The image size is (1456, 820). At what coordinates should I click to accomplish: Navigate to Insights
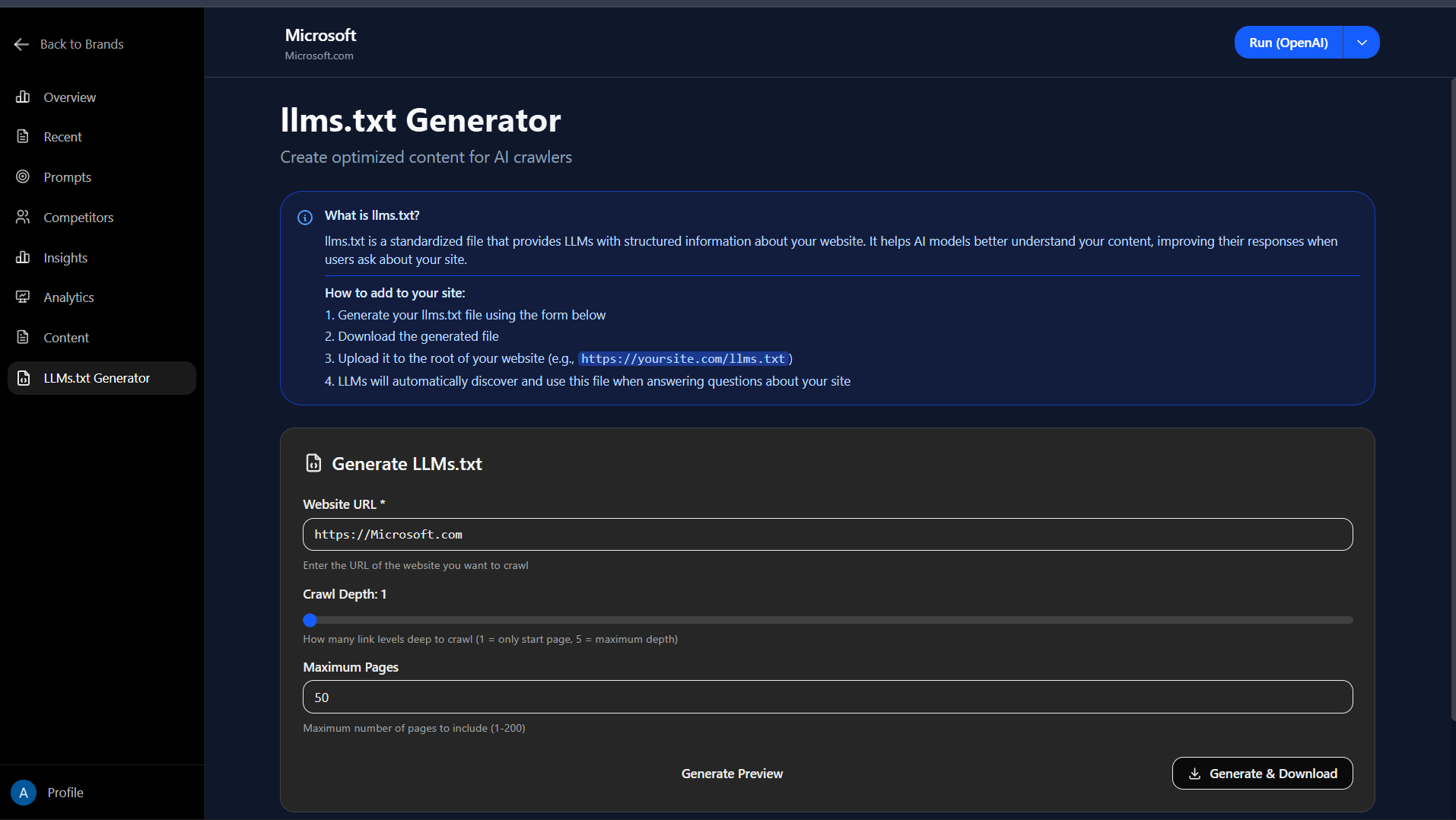pyautogui.click(x=102, y=258)
